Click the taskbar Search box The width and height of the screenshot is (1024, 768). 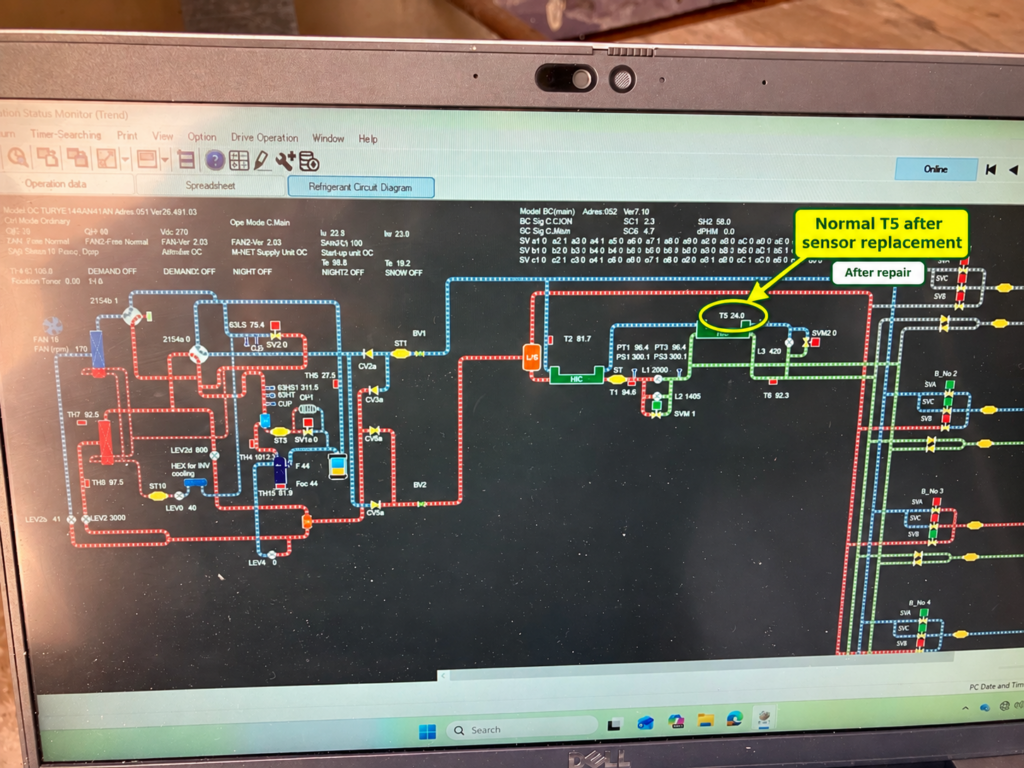pyautogui.click(x=522, y=729)
